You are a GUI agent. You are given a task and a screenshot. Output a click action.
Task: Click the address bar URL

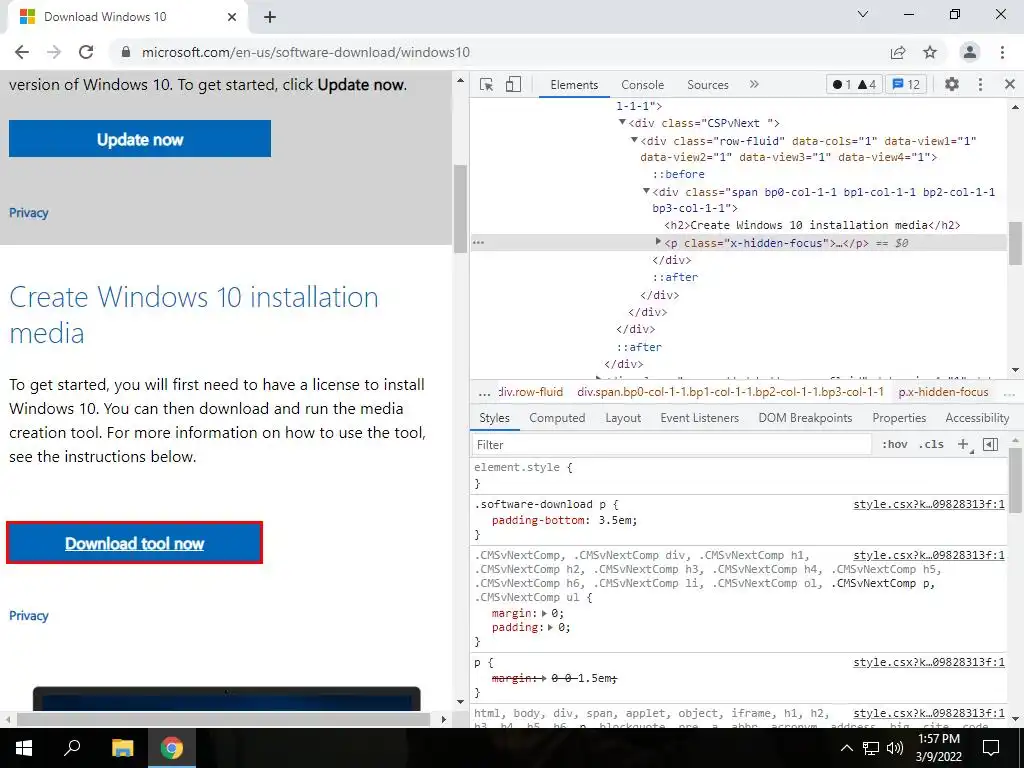[x=306, y=52]
